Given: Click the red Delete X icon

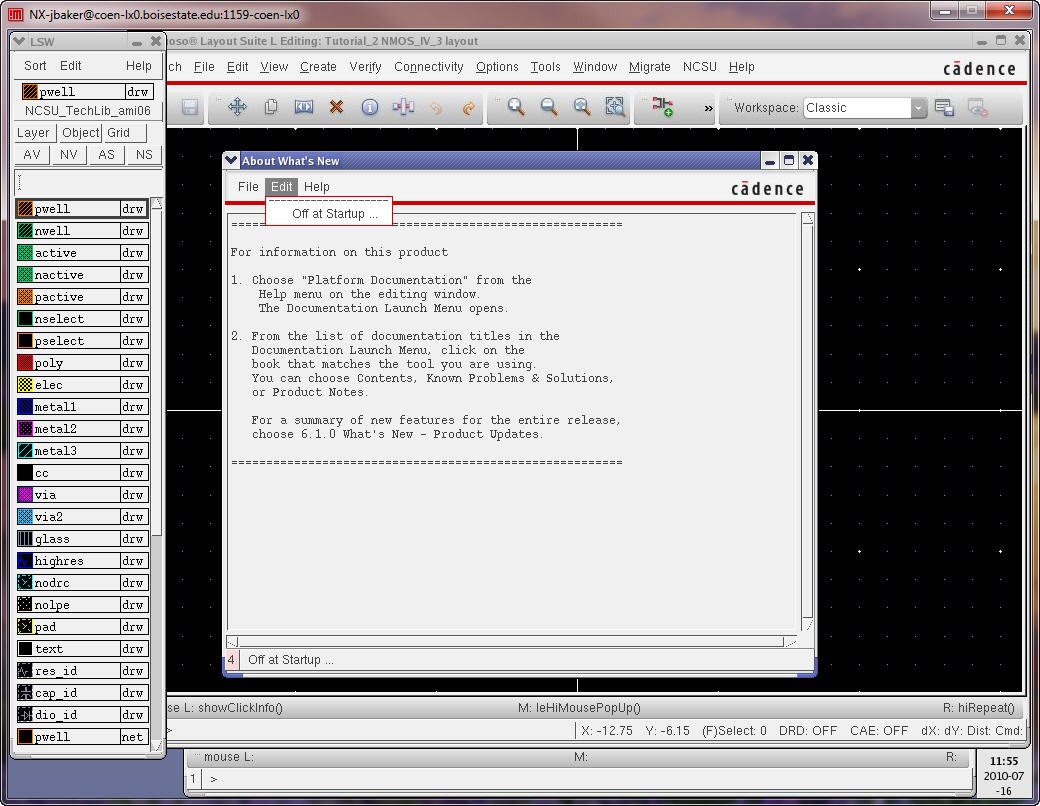Looking at the screenshot, I should (337, 107).
